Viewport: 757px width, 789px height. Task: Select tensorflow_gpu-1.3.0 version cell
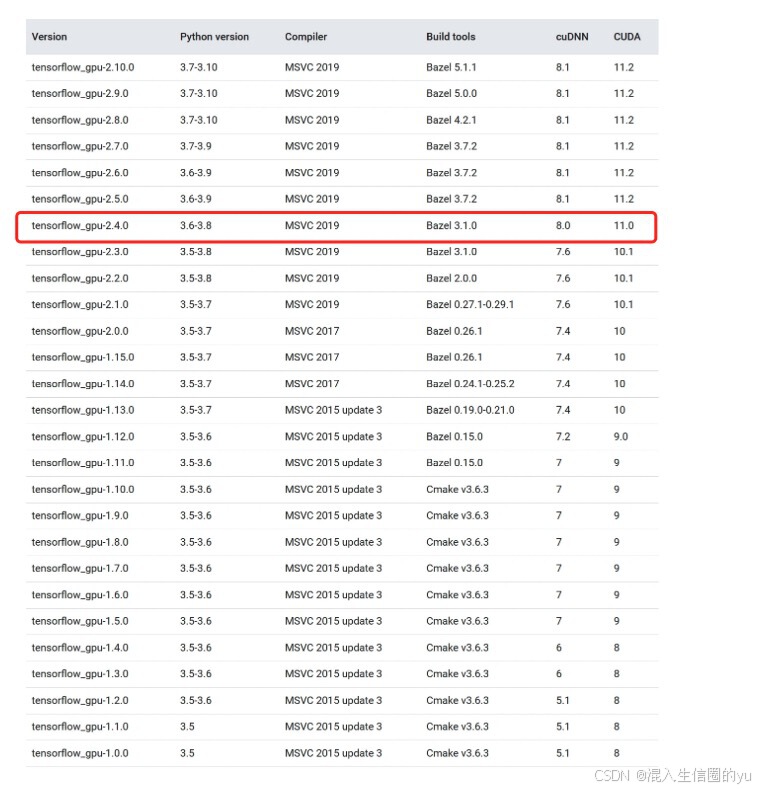tap(80, 674)
